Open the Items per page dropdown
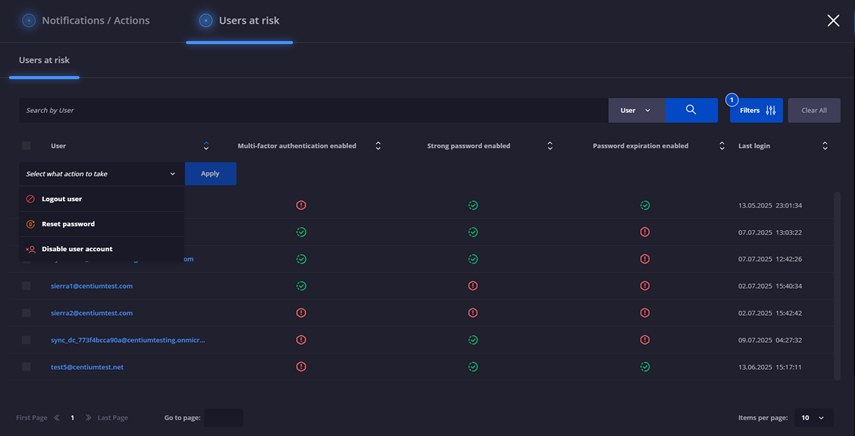 [x=814, y=418]
